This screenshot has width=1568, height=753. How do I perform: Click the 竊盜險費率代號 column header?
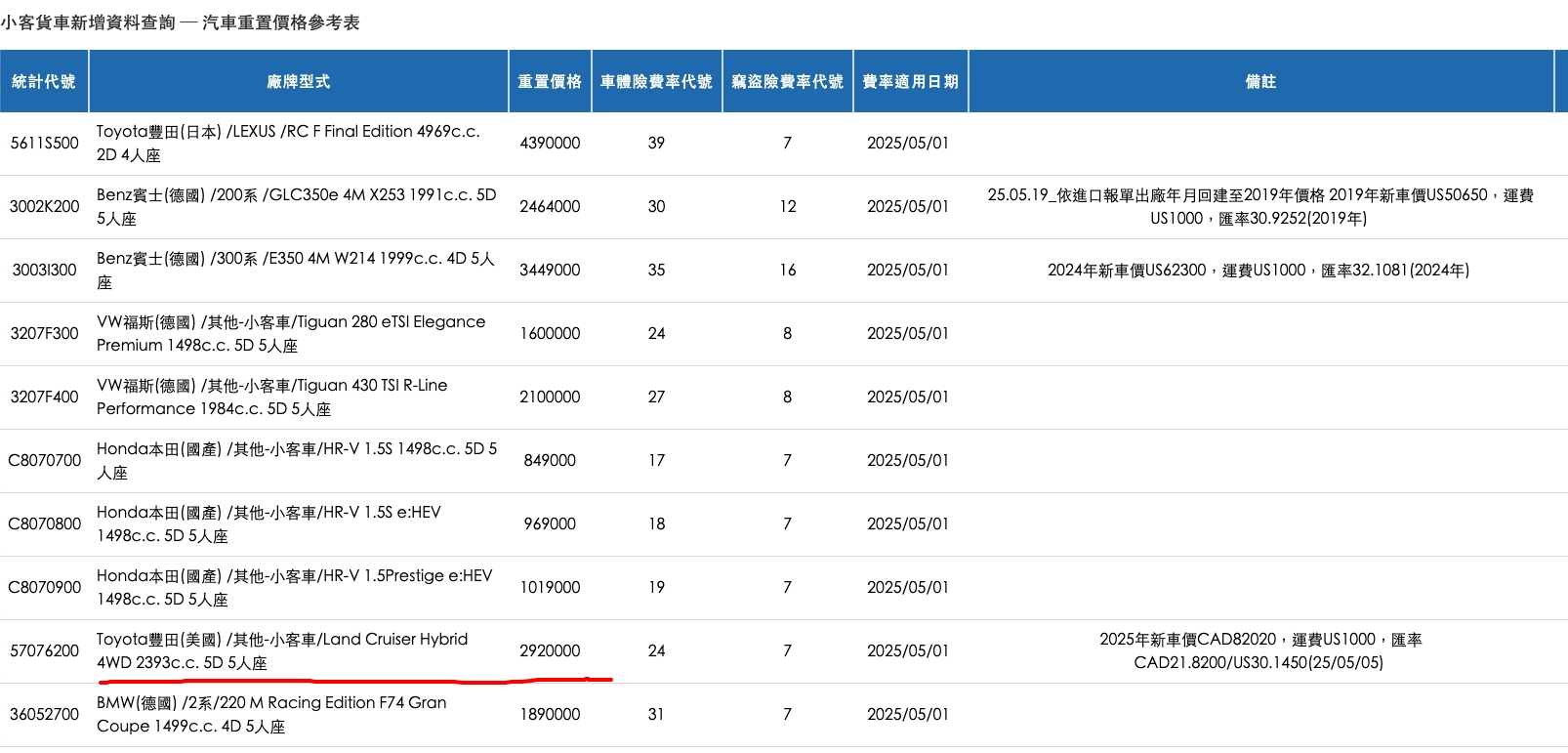pos(787,81)
